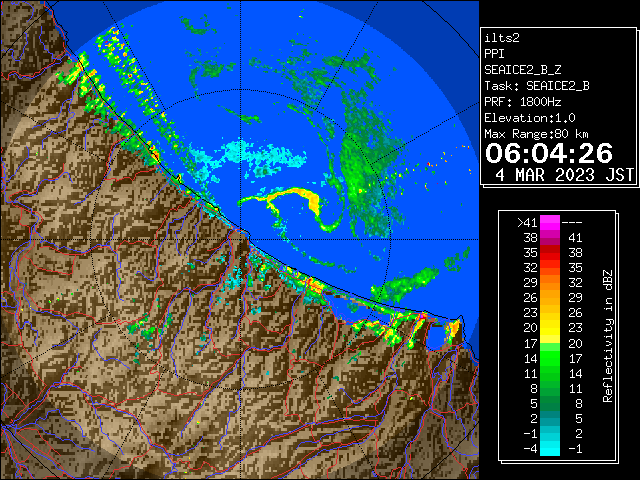Screen dimensions: 640x480
Task: Click the "PRF: 1800Hz" value
Action: click(x=522, y=102)
